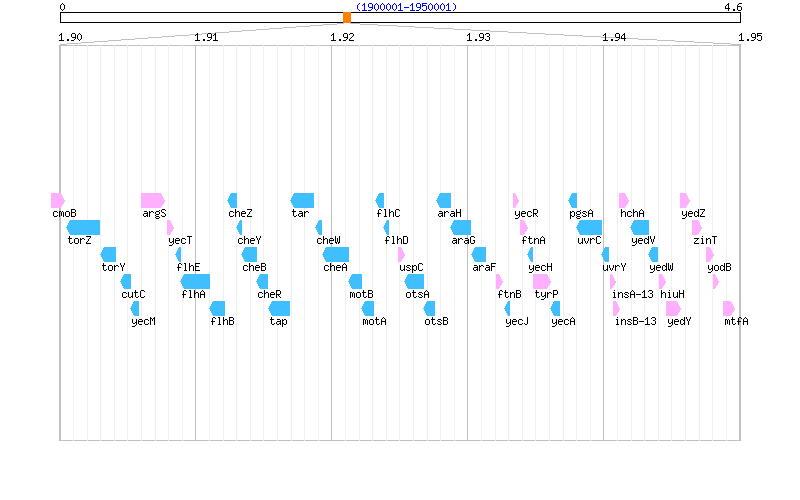Click the 1.92 ruler tick label
Viewport: 800px width, 500px height.
point(342,37)
